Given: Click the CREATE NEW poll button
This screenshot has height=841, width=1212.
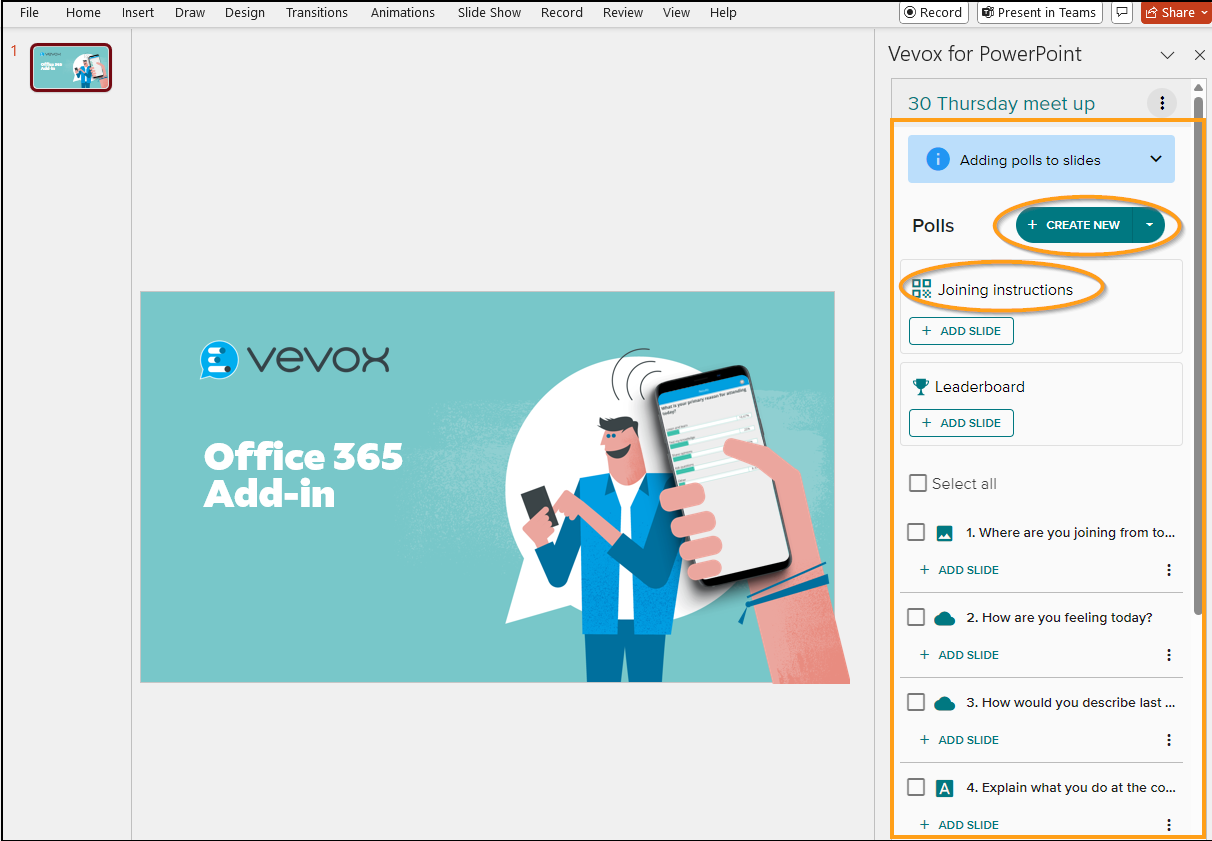Looking at the screenshot, I should point(1073,225).
